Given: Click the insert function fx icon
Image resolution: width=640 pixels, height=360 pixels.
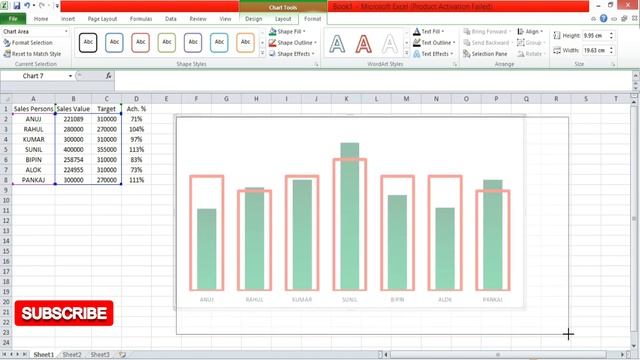Looking at the screenshot, I should pyautogui.click(x=108, y=76).
